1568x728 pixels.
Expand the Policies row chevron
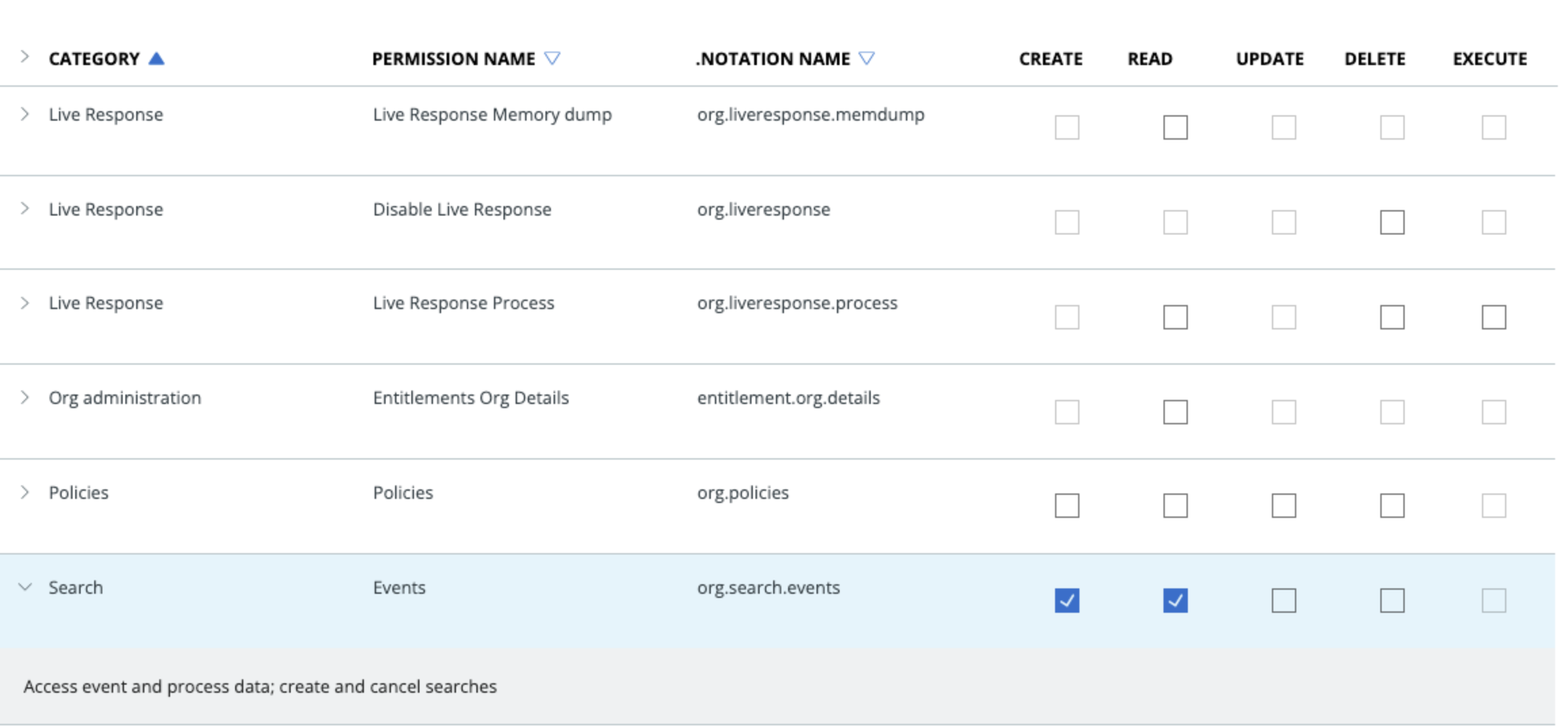click(x=25, y=493)
